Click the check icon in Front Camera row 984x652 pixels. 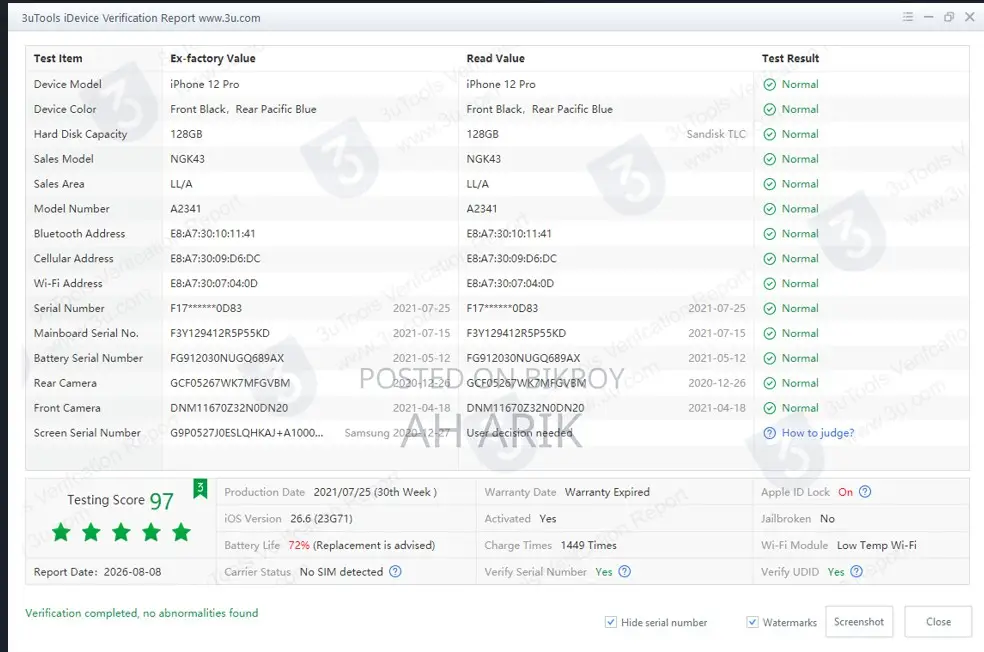click(769, 409)
